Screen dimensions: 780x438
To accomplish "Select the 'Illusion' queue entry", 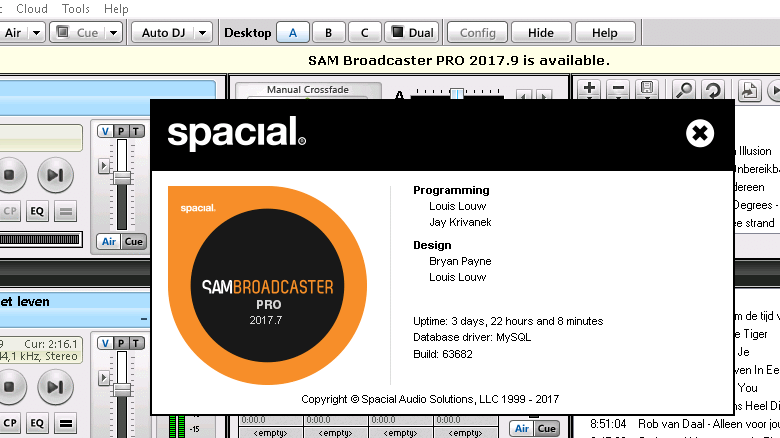I will (x=755, y=151).
